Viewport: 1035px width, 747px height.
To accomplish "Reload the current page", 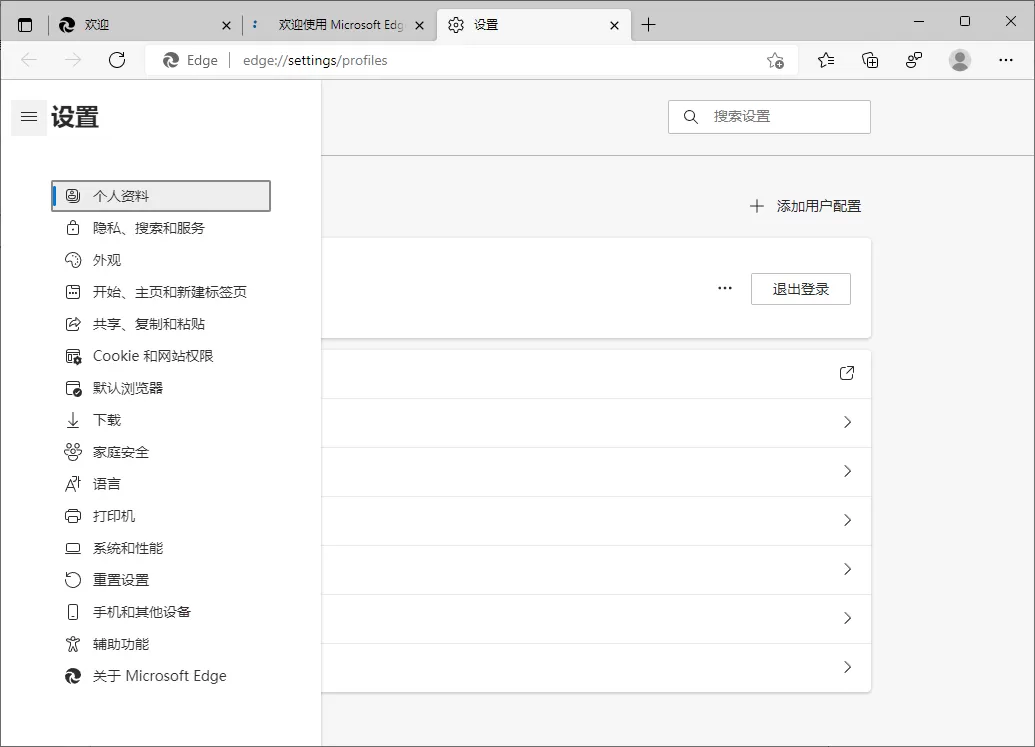I will (117, 60).
